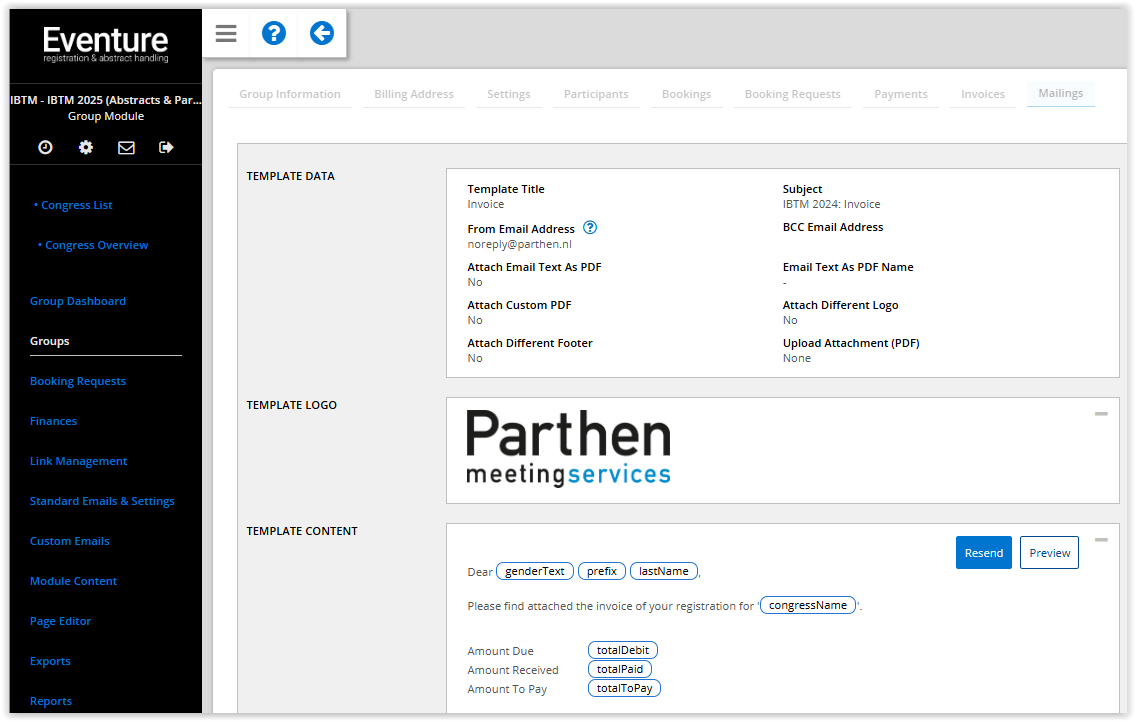This screenshot has height=721, width=1135.
Task: Open the Invoices tab
Action: pyautogui.click(x=982, y=94)
